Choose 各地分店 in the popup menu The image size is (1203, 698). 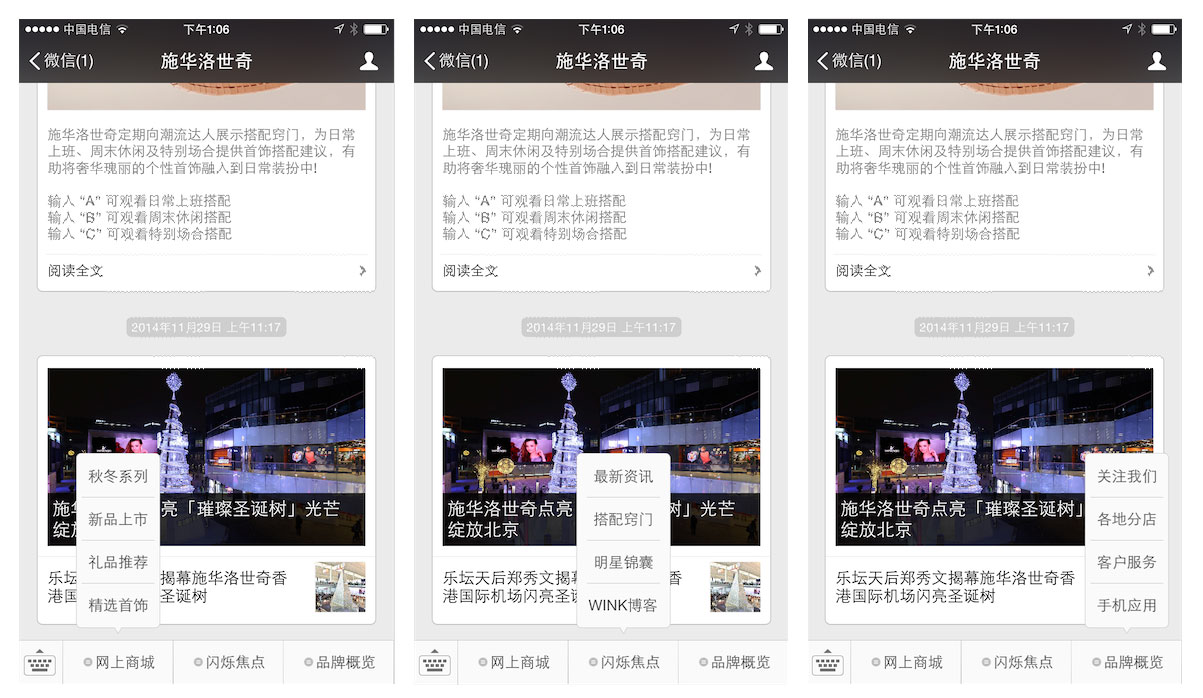pos(1126,519)
